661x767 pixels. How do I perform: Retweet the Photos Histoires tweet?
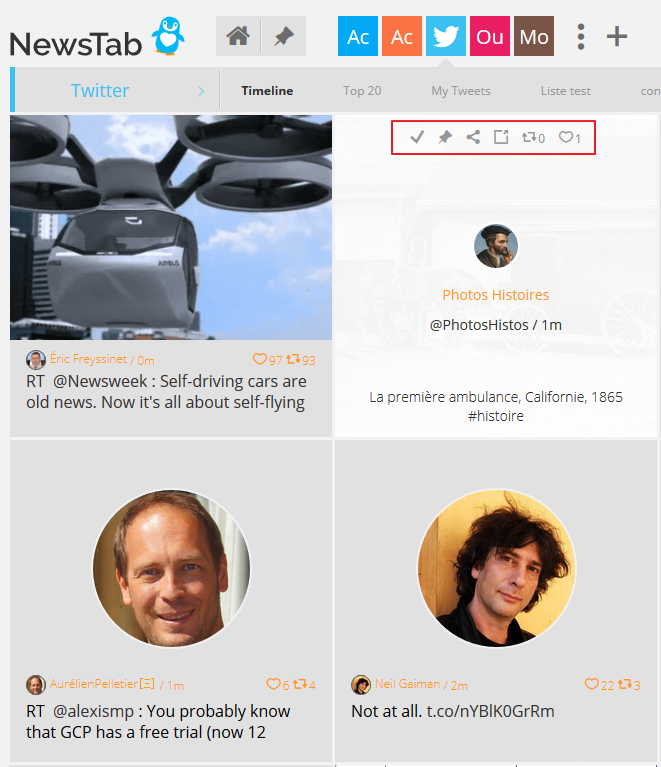[x=533, y=137]
